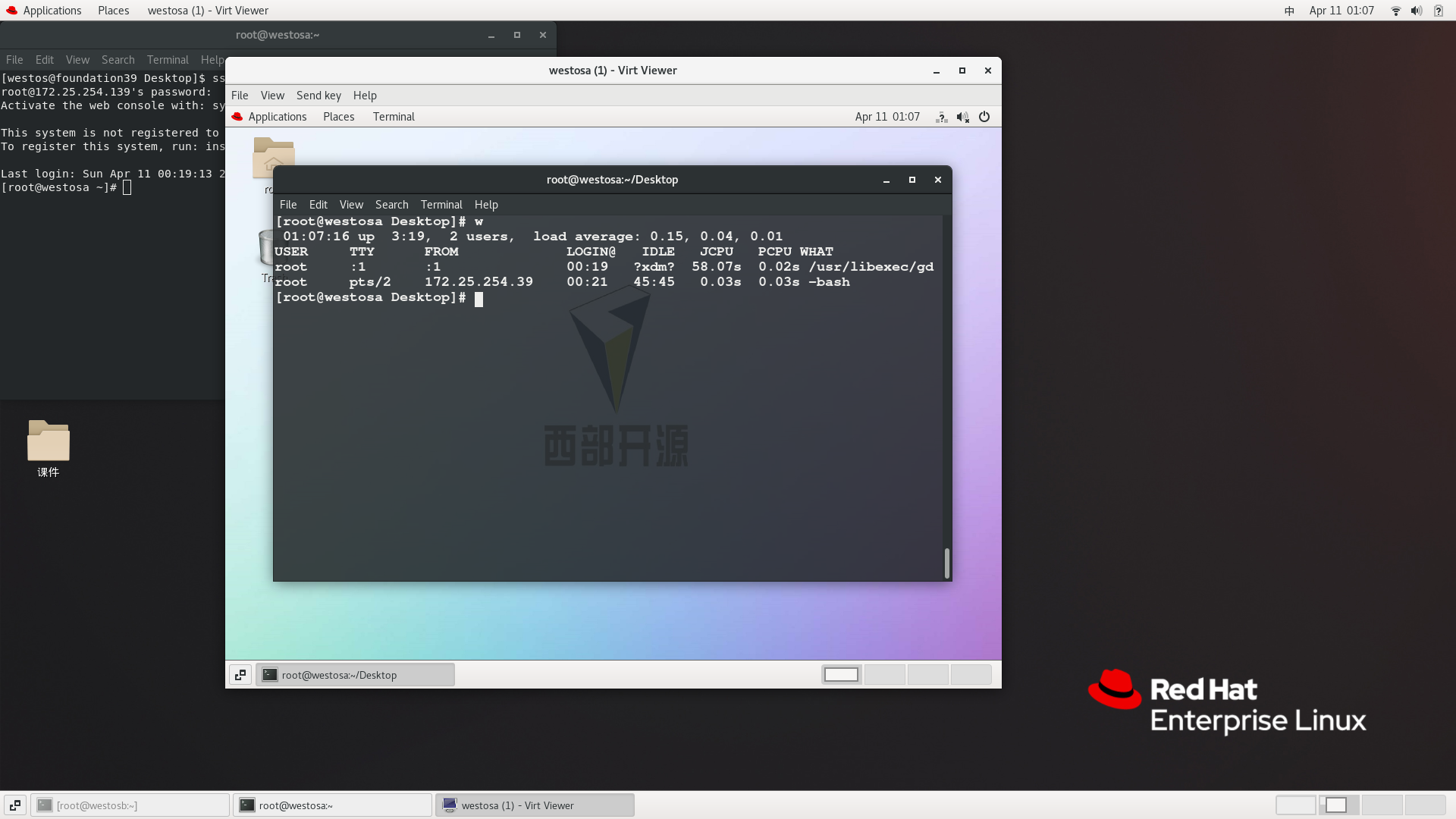Image resolution: width=1456 pixels, height=819 pixels.
Task: Click guest clock Apr 11 01:07
Action: [x=887, y=117]
